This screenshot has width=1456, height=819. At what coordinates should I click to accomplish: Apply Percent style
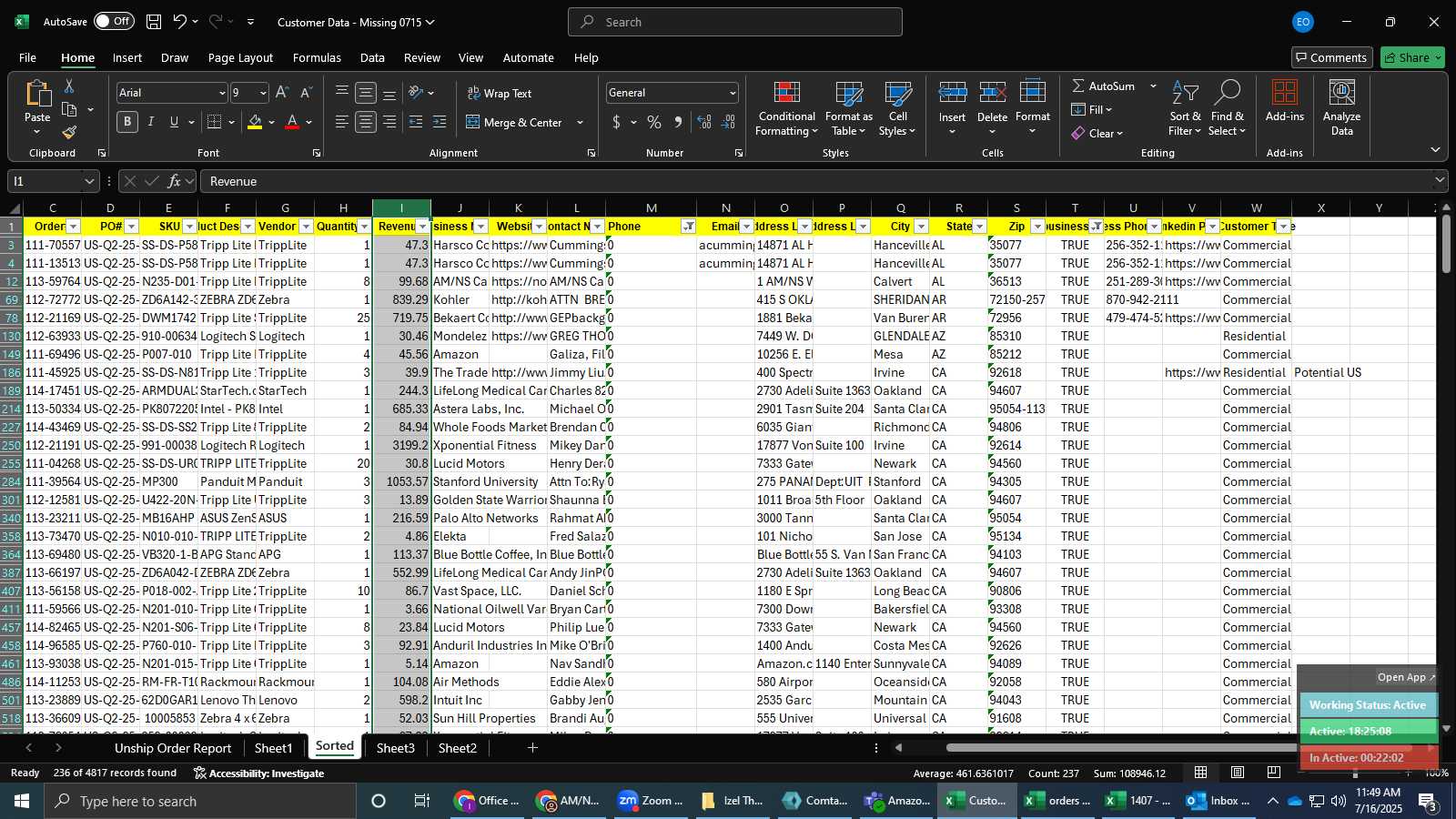(654, 122)
